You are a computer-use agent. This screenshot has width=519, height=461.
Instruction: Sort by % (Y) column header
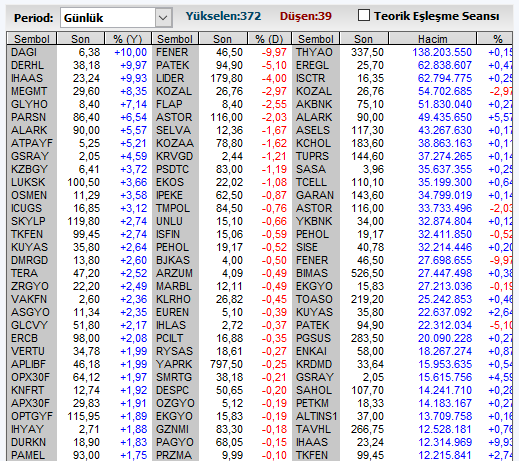click(x=128, y=39)
